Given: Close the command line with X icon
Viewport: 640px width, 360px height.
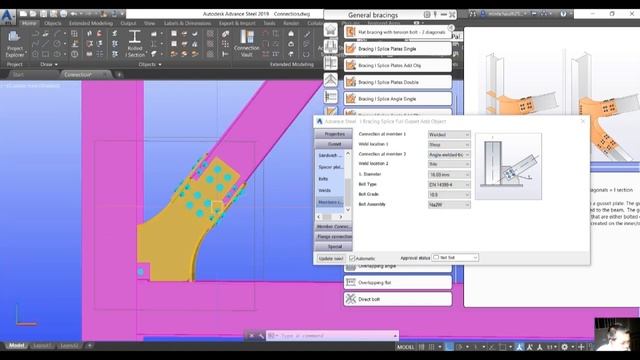Looking at the screenshot, I should pos(251,336).
